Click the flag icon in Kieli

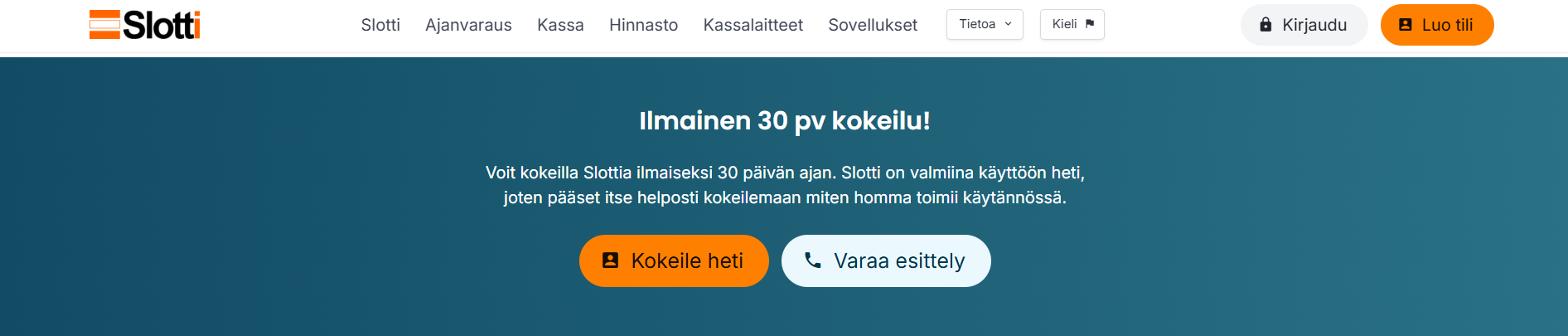[x=1090, y=24]
